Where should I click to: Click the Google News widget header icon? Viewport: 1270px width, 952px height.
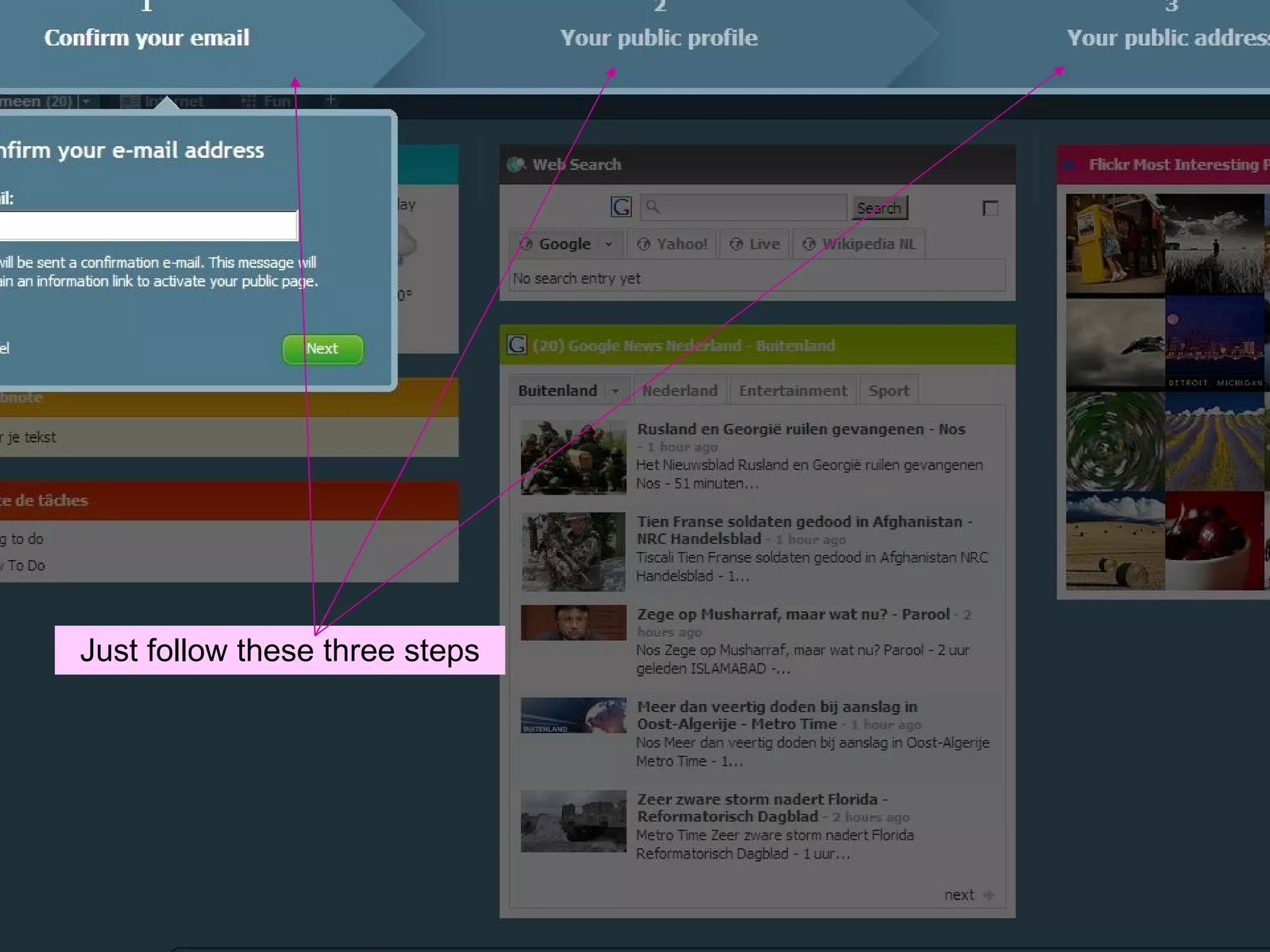point(517,345)
